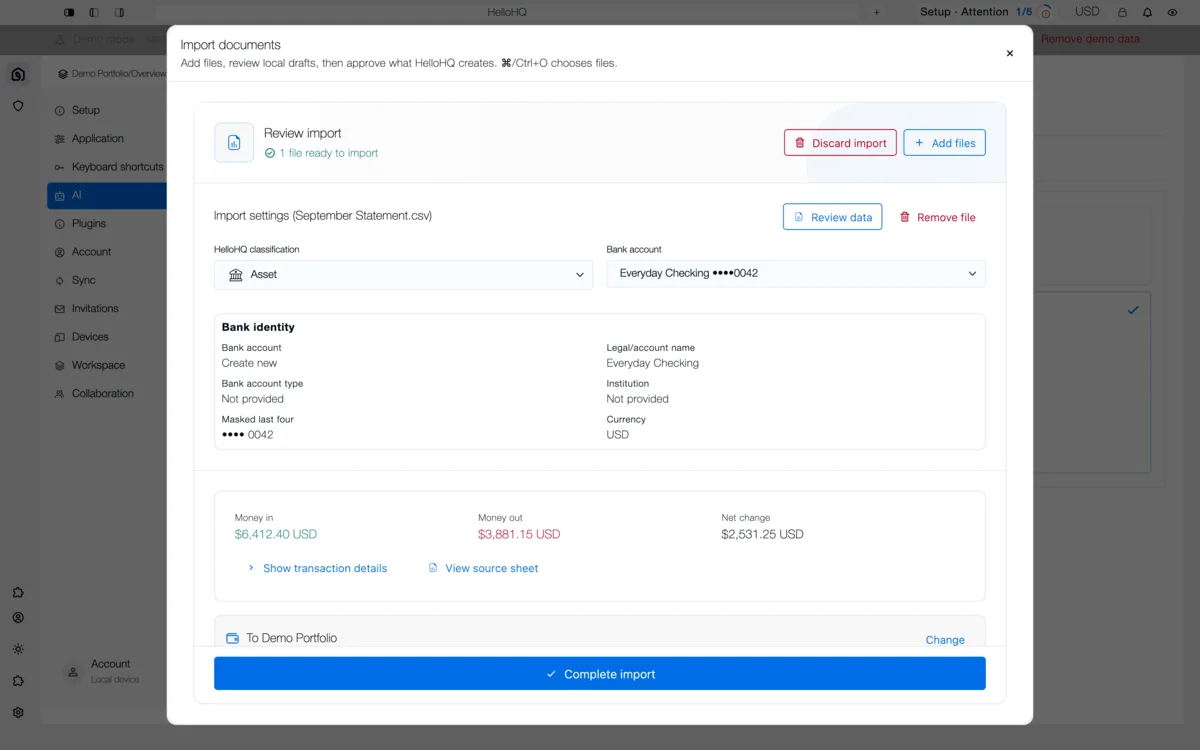
Task: Click the bell notifications icon in top bar
Action: [1147, 12]
